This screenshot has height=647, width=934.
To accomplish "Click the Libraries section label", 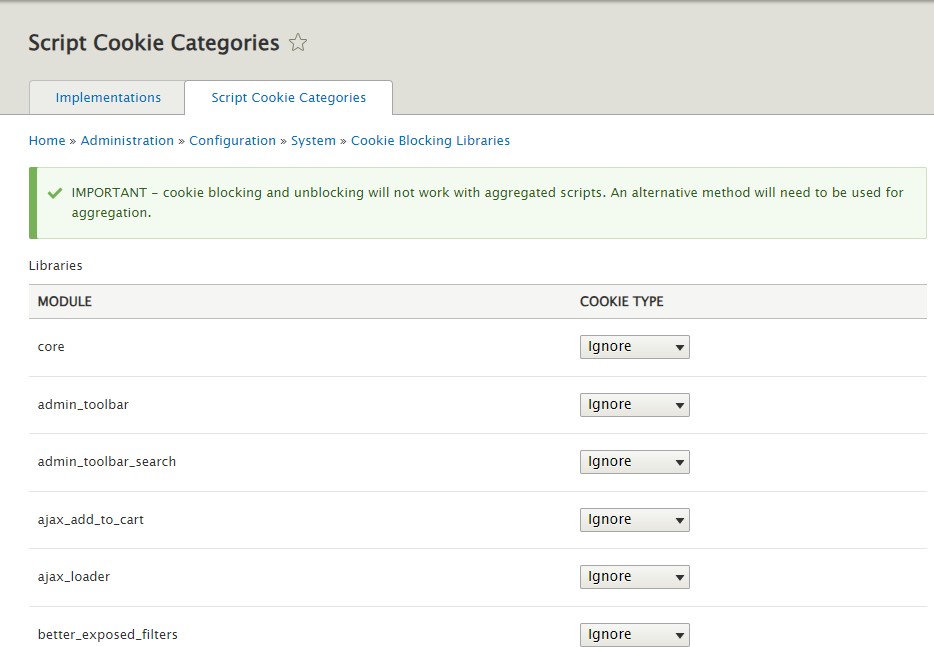I will click(55, 265).
